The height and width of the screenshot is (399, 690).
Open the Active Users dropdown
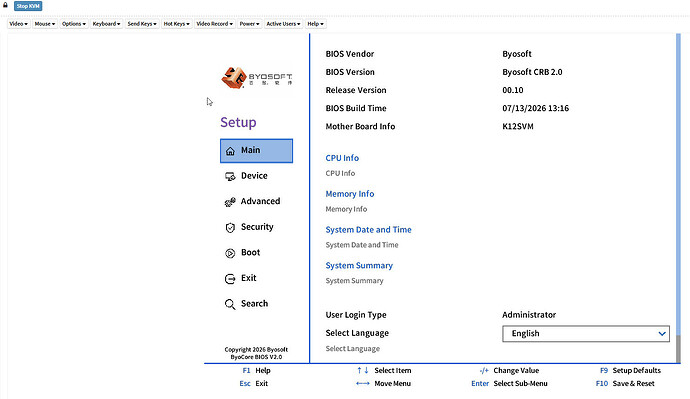[x=283, y=24]
